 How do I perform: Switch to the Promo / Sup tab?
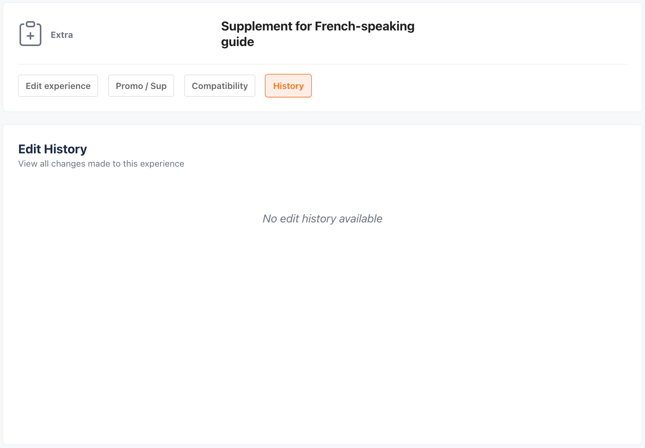coord(141,86)
